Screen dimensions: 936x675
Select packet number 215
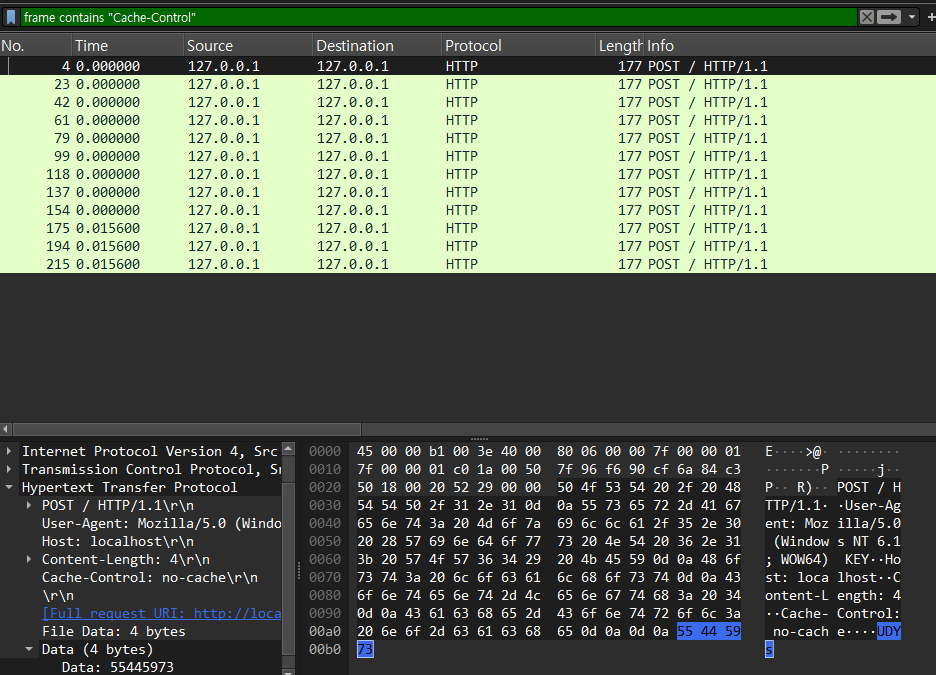click(x=468, y=264)
